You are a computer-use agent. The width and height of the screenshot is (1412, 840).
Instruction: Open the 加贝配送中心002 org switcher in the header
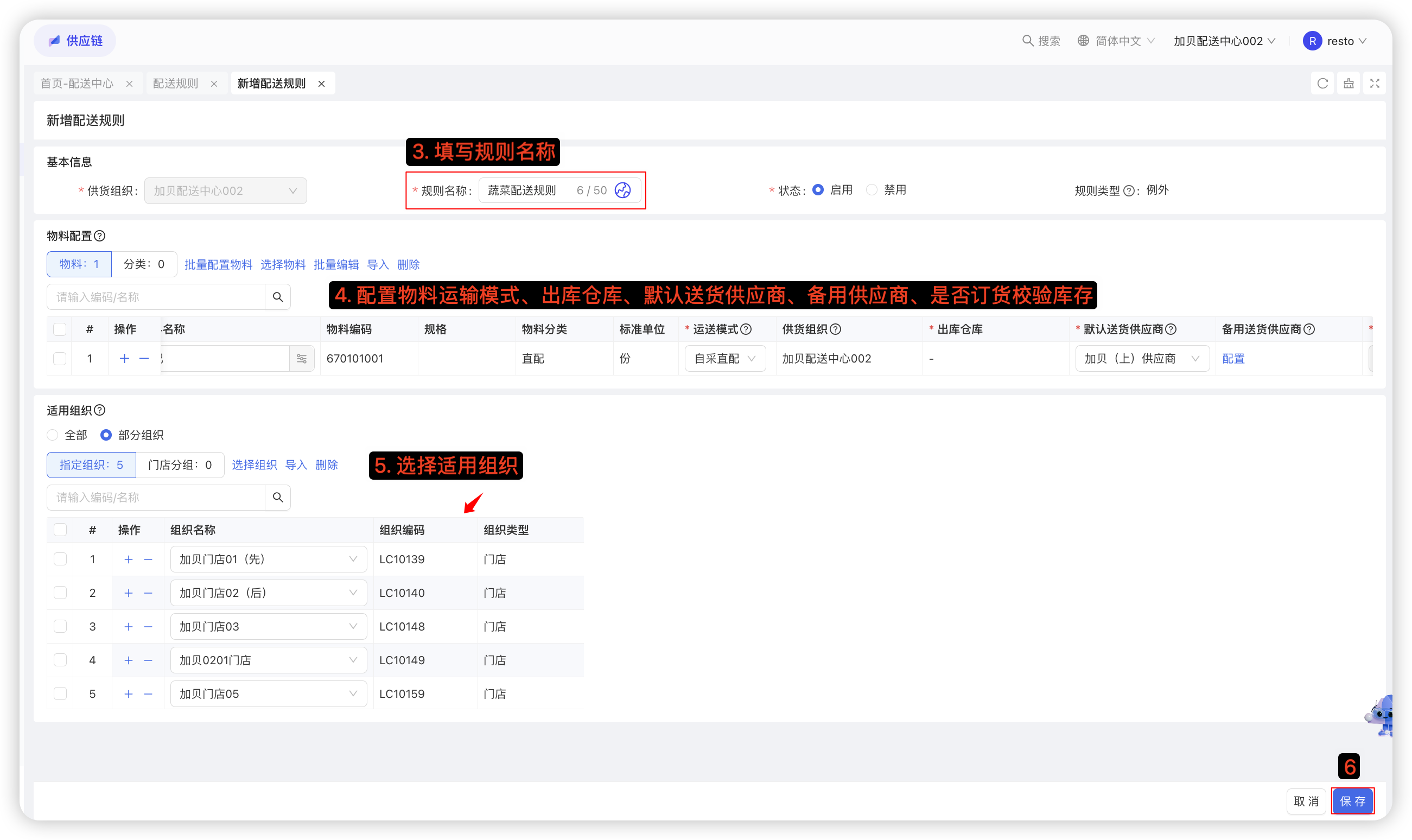[x=1224, y=41]
